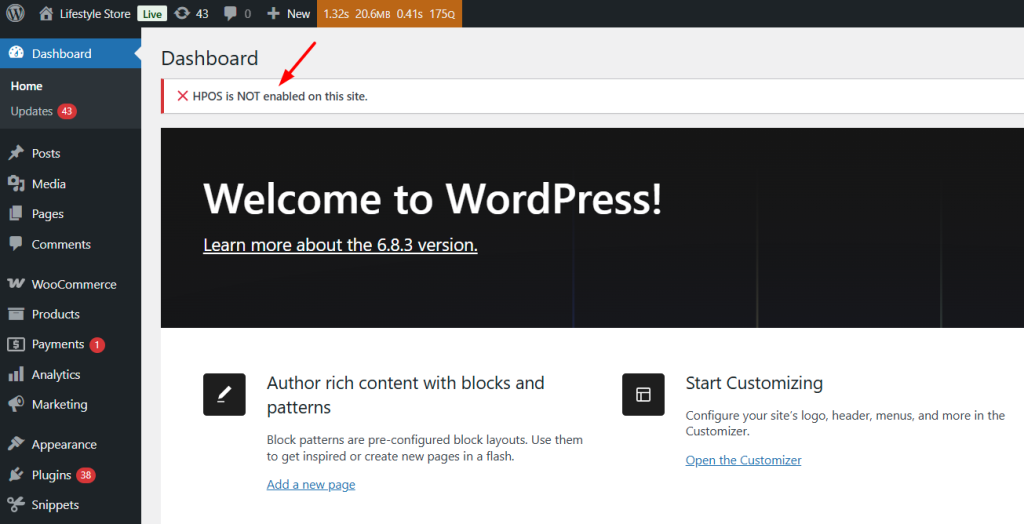Click the Marketing megaphone icon
Image resolution: width=1024 pixels, height=524 pixels.
(16, 404)
